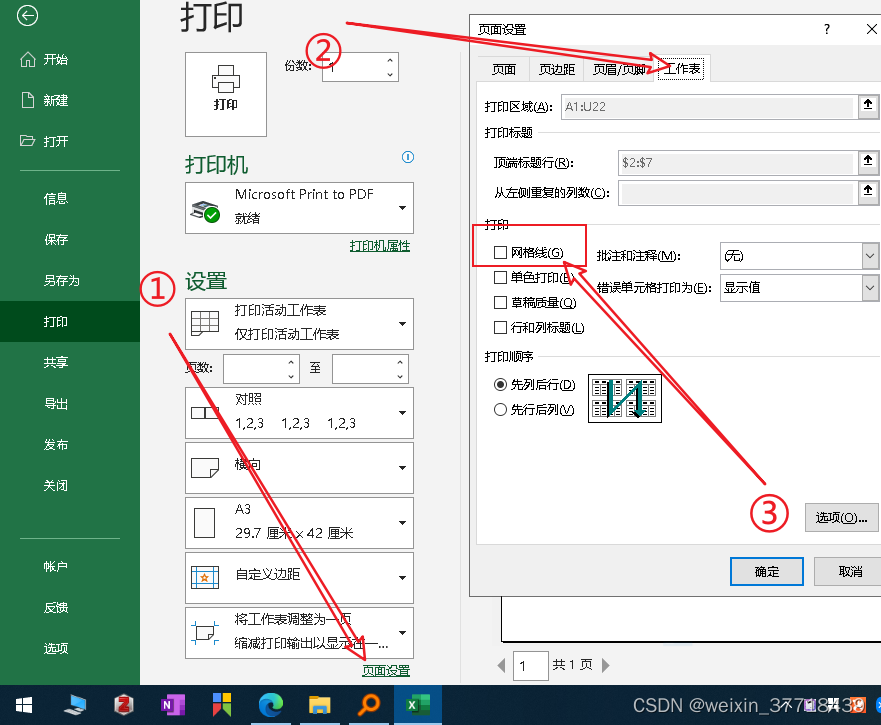Open Printer Properties link
The image size is (881, 725).
(x=380, y=246)
